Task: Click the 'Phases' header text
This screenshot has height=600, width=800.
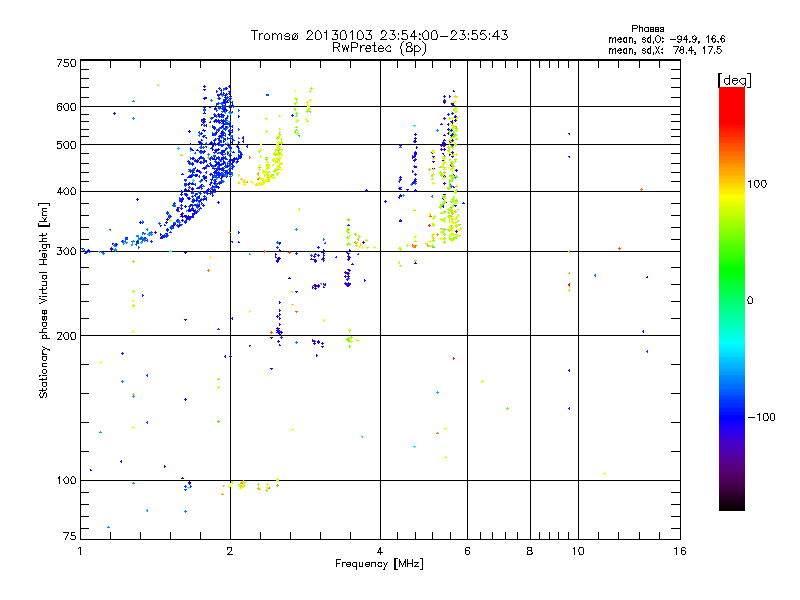Action: click(x=647, y=29)
